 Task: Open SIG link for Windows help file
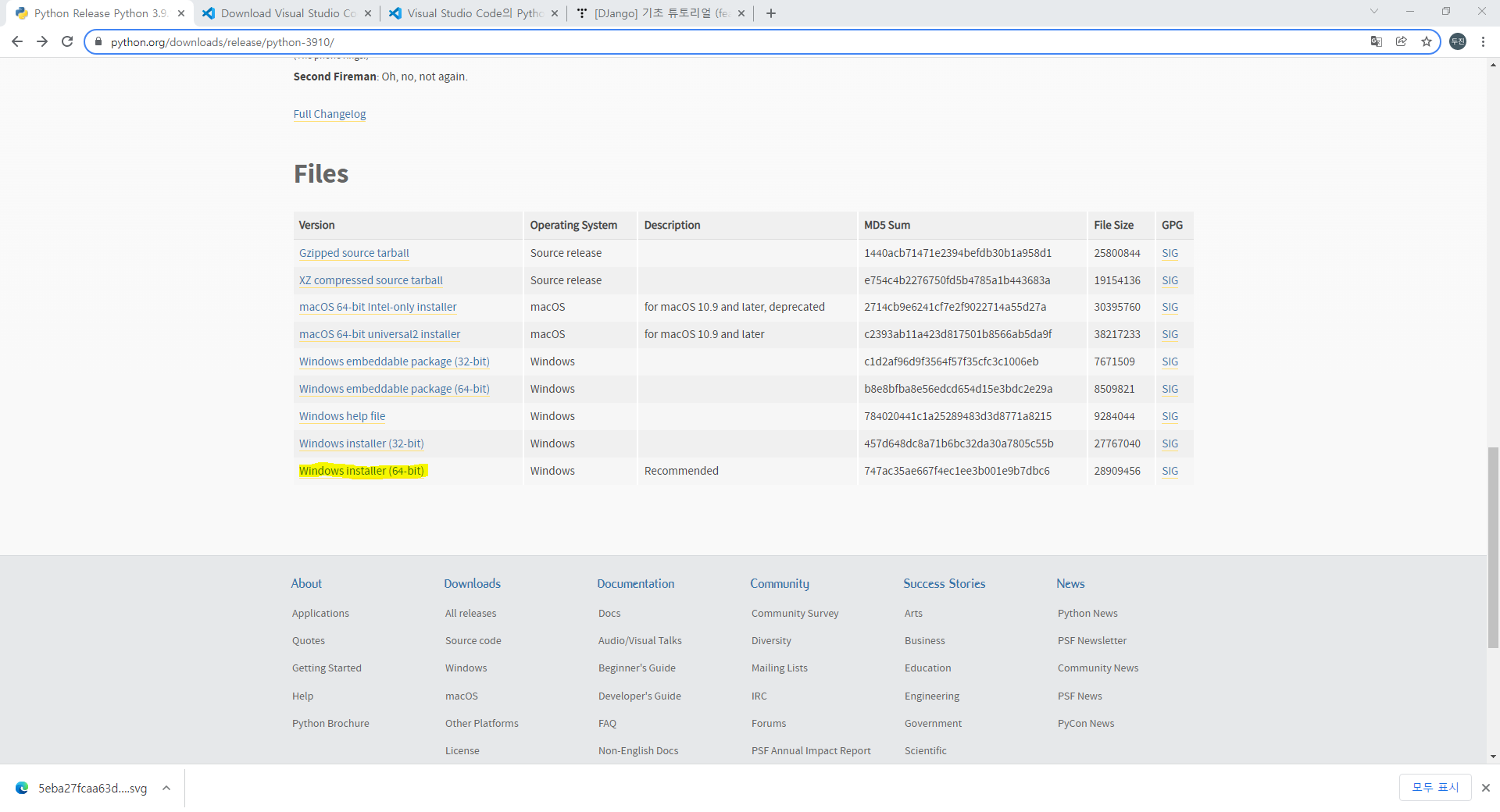(x=1170, y=416)
